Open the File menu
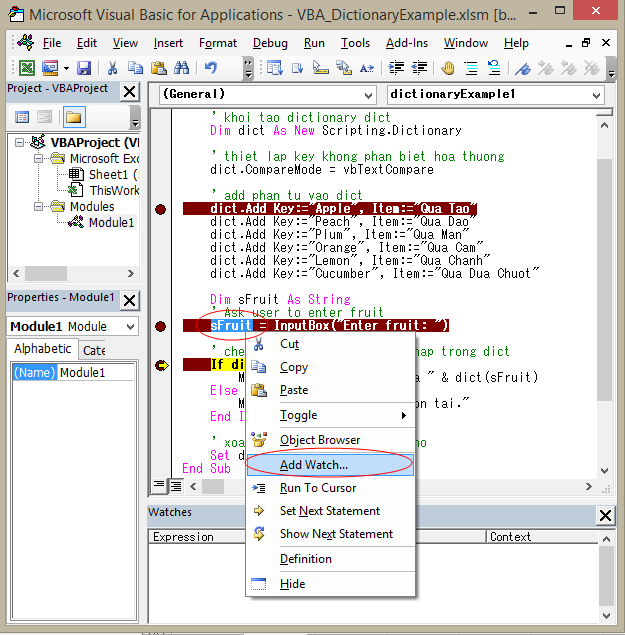625x635 pixels. (52, 43)
